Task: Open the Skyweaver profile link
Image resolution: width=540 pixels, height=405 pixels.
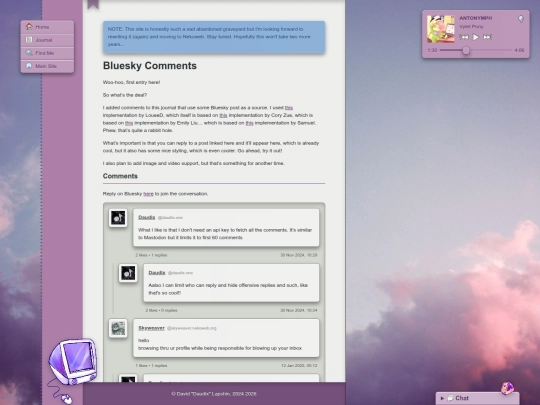Action: click(x=151, y=328)
